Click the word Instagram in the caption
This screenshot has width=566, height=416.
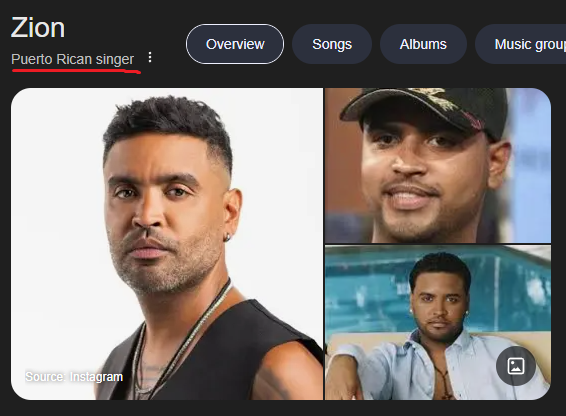(96, 377)
